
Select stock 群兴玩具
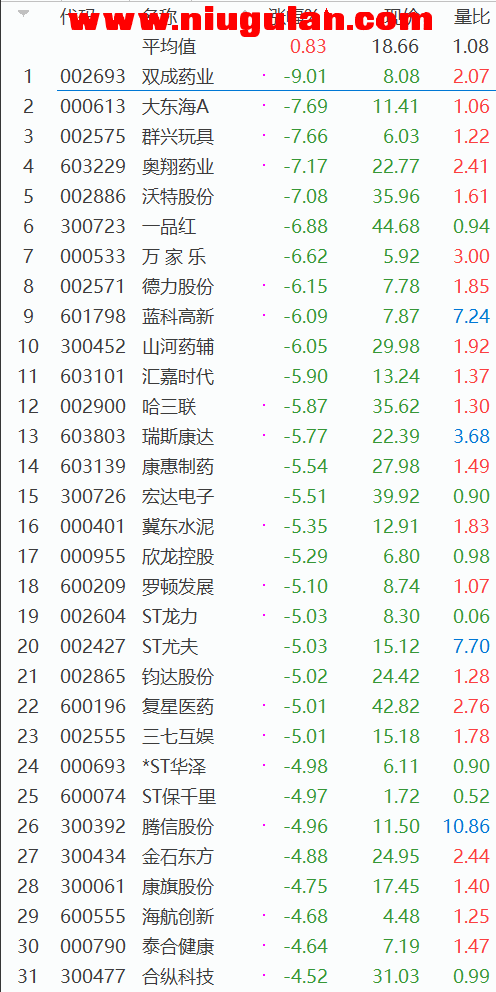(178, 137)
